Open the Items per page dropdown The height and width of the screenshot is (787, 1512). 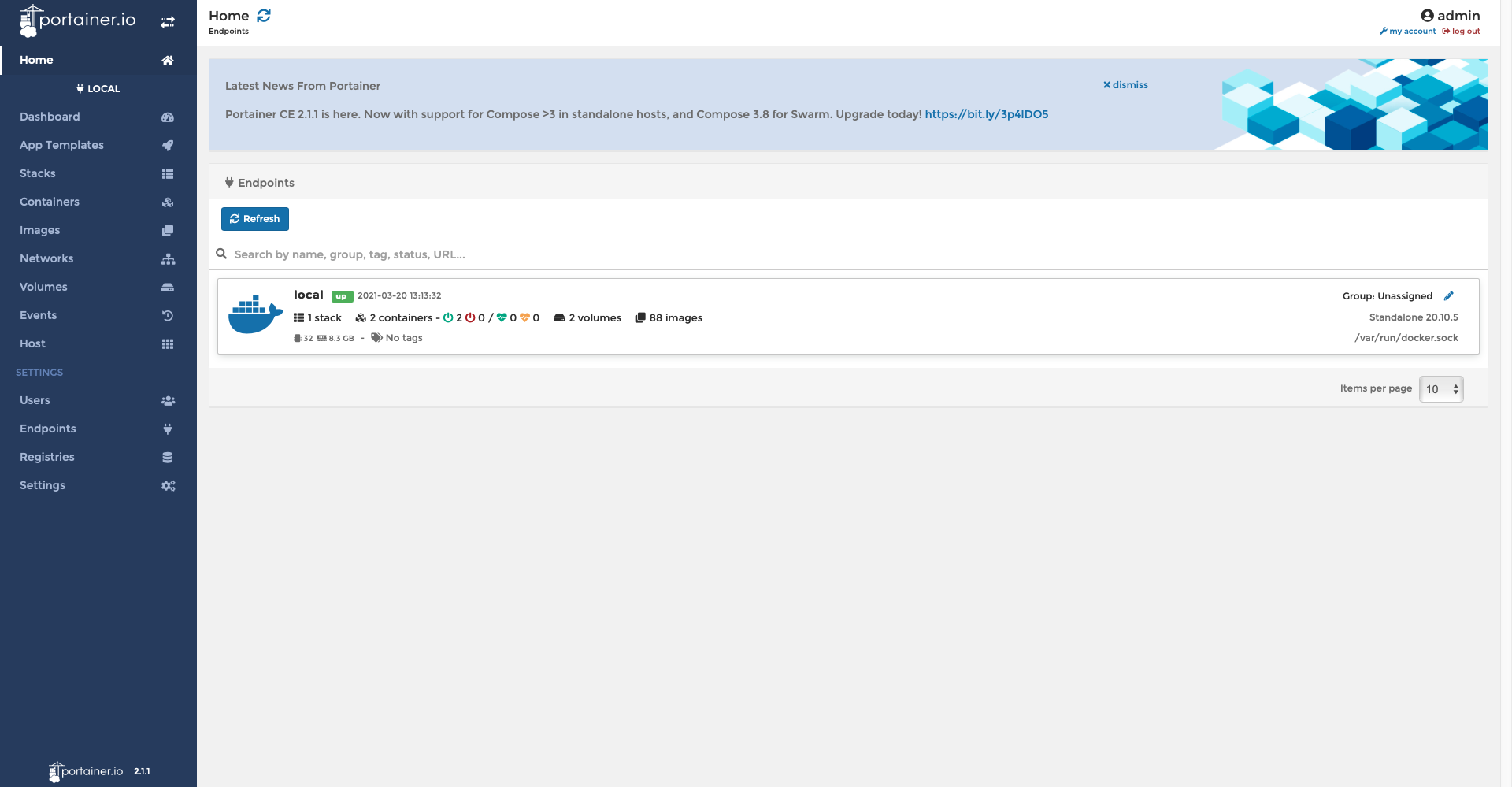pos(1441,389)
